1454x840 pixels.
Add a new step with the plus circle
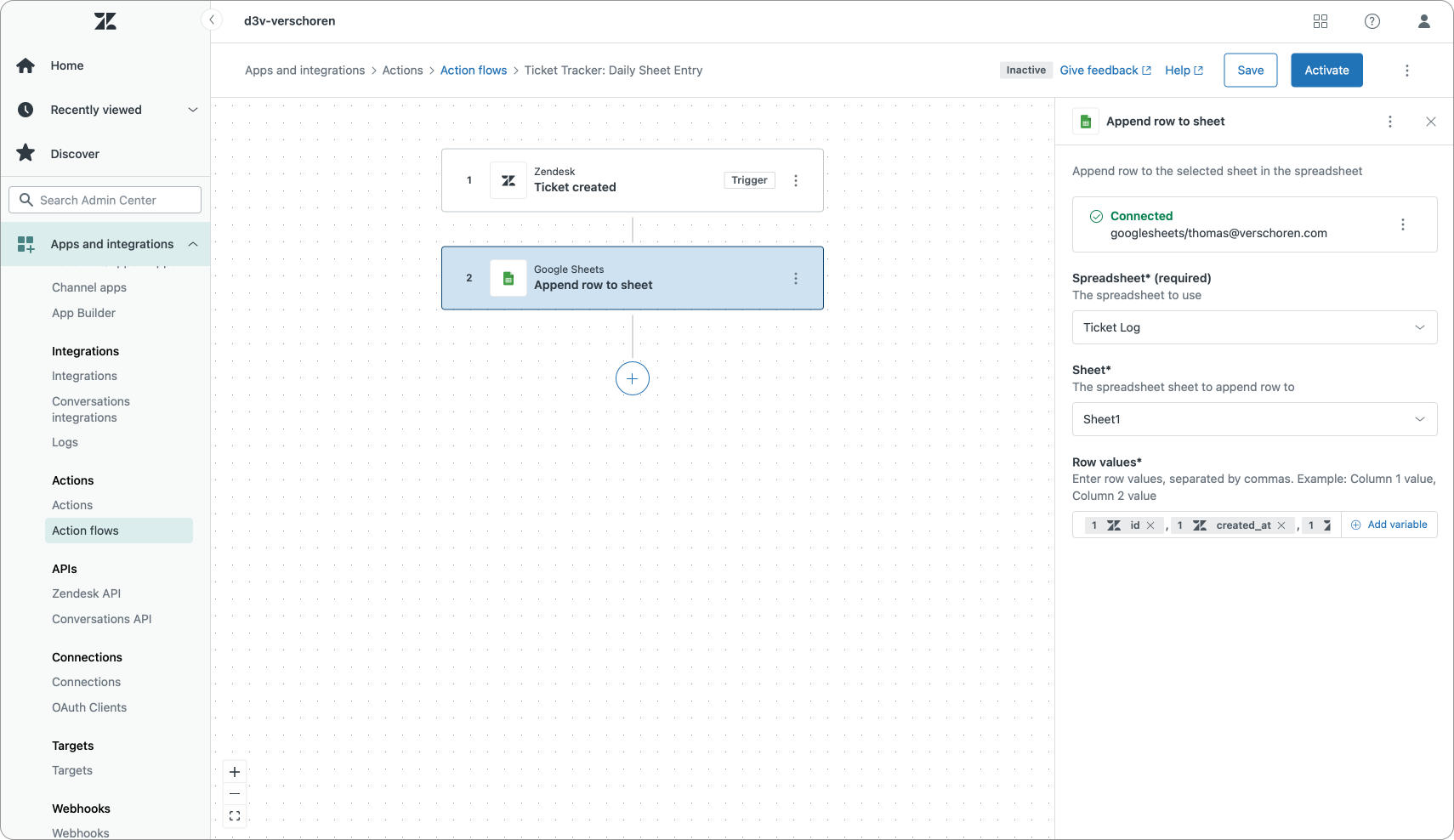point(633,378)
